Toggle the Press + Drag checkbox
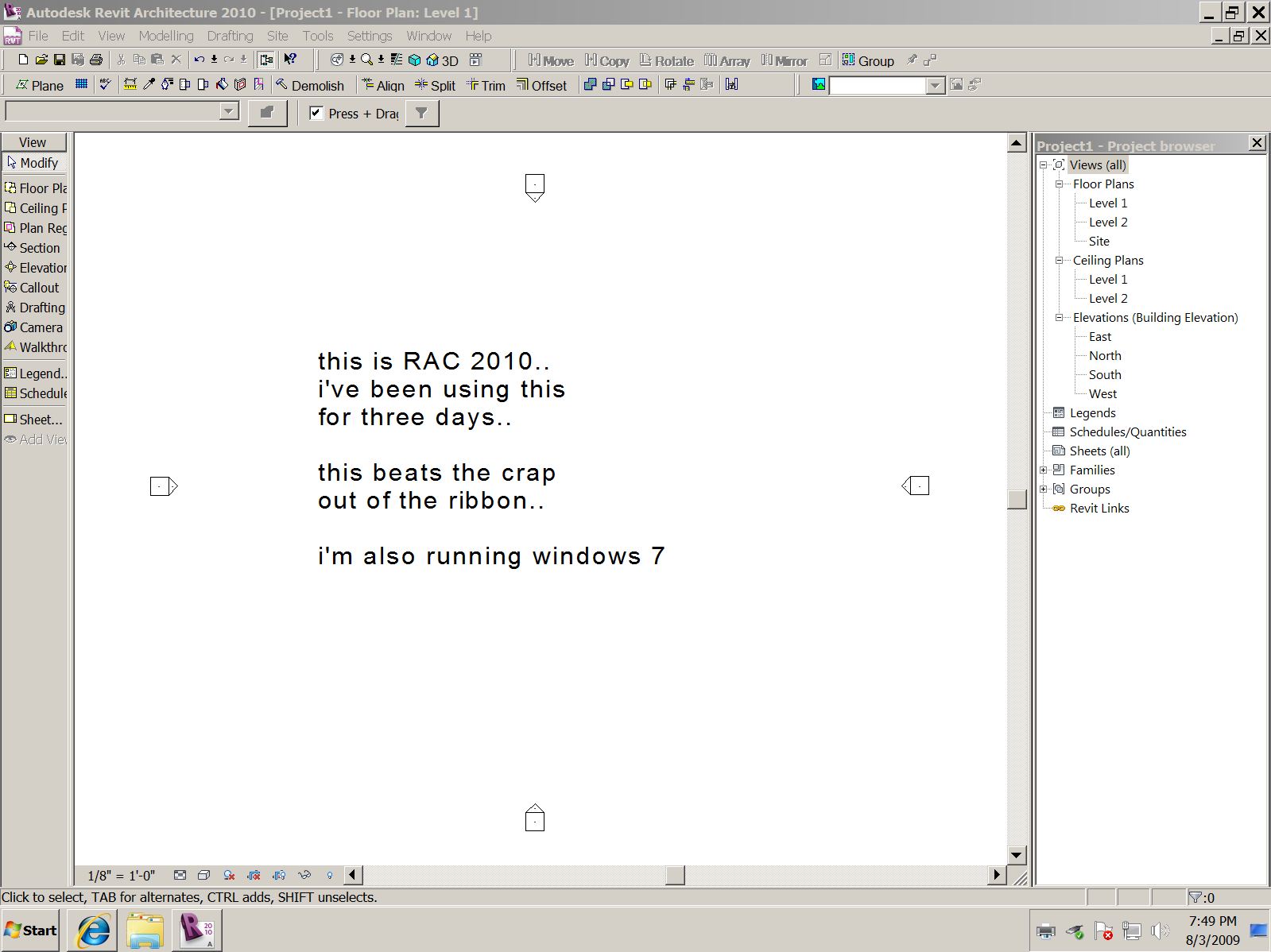 pyautogui.click(x=316, y=113)
